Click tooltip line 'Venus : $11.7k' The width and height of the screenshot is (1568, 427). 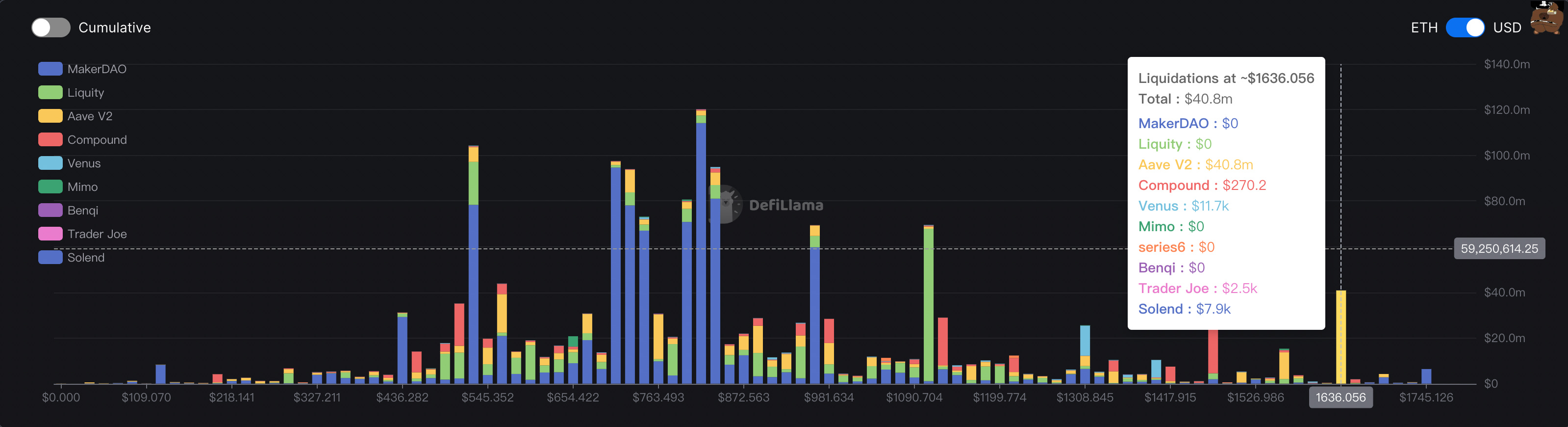click(x=1183, y=206)
